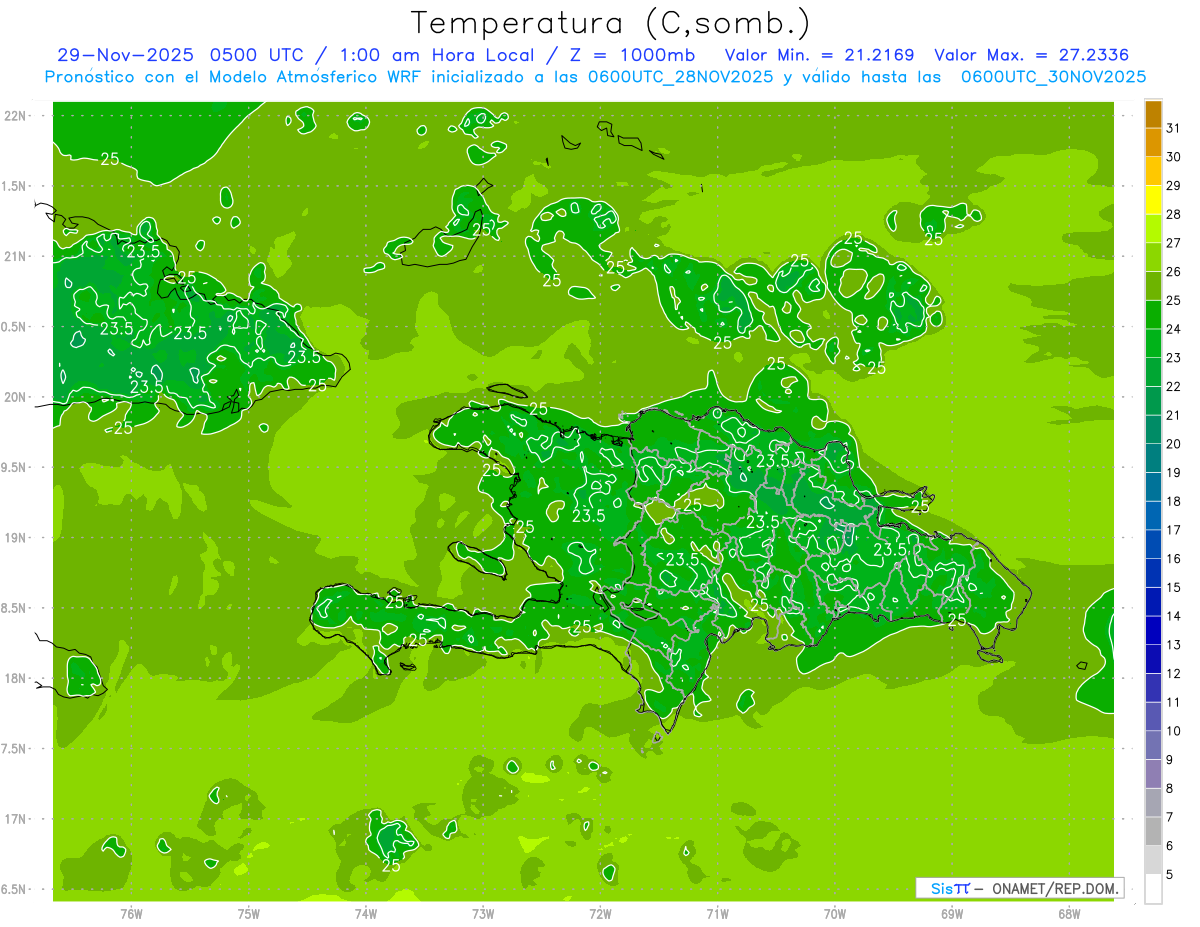1200x927 pixels.
Task: Click the "74W" longitude axis label
Action: [x=366, y=913]
